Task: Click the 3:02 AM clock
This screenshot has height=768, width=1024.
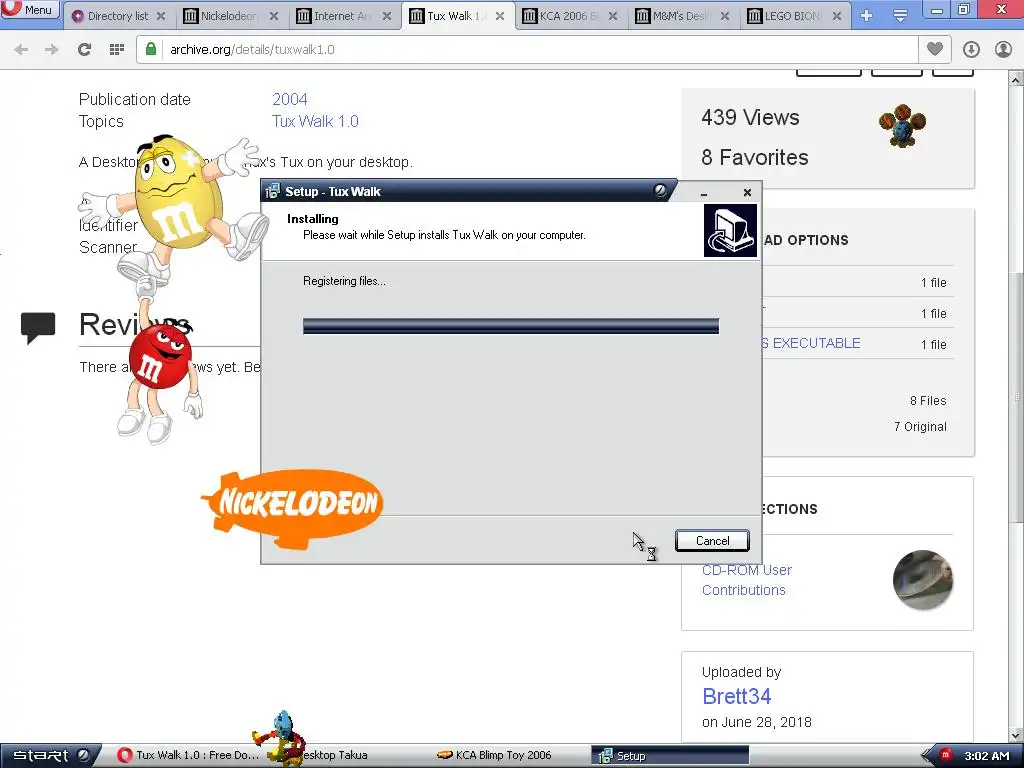Action: coord(986,756)
